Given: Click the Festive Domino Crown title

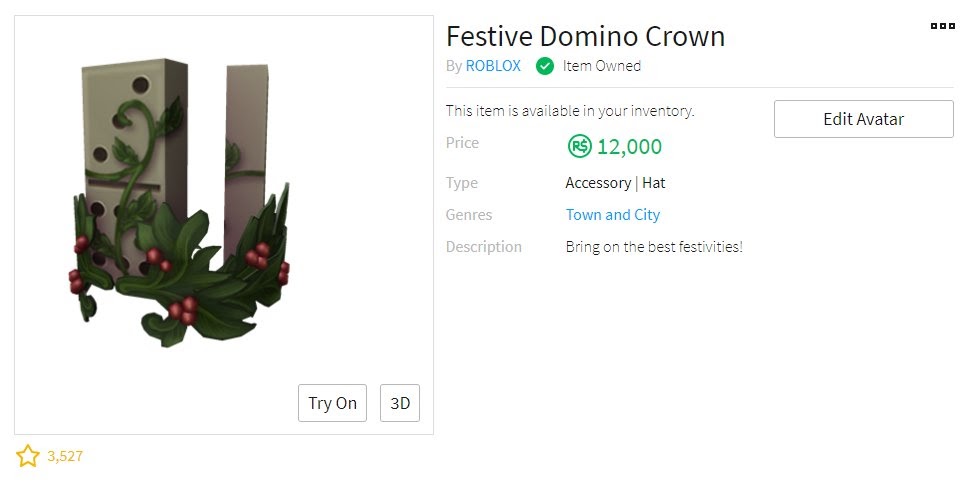Looking at the screenshot, I should [x=585, y=36].
